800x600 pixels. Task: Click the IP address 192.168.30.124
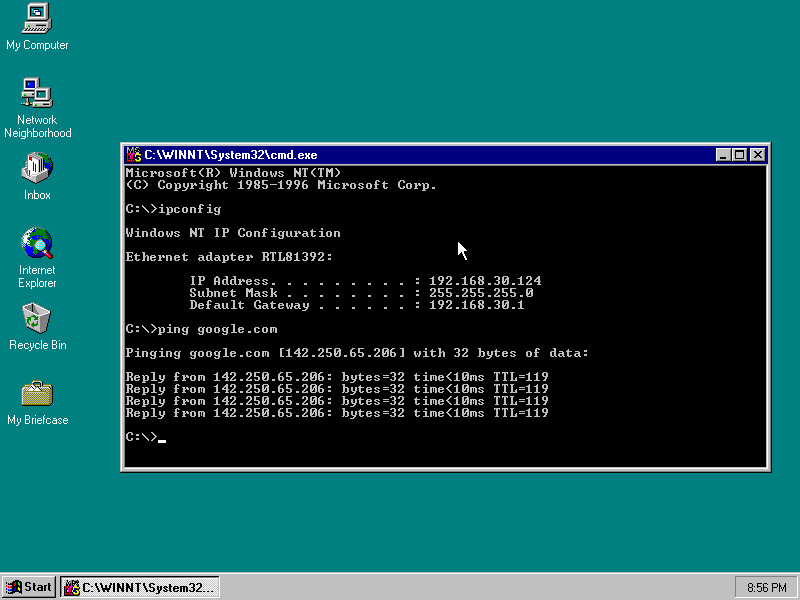point(485,281)
